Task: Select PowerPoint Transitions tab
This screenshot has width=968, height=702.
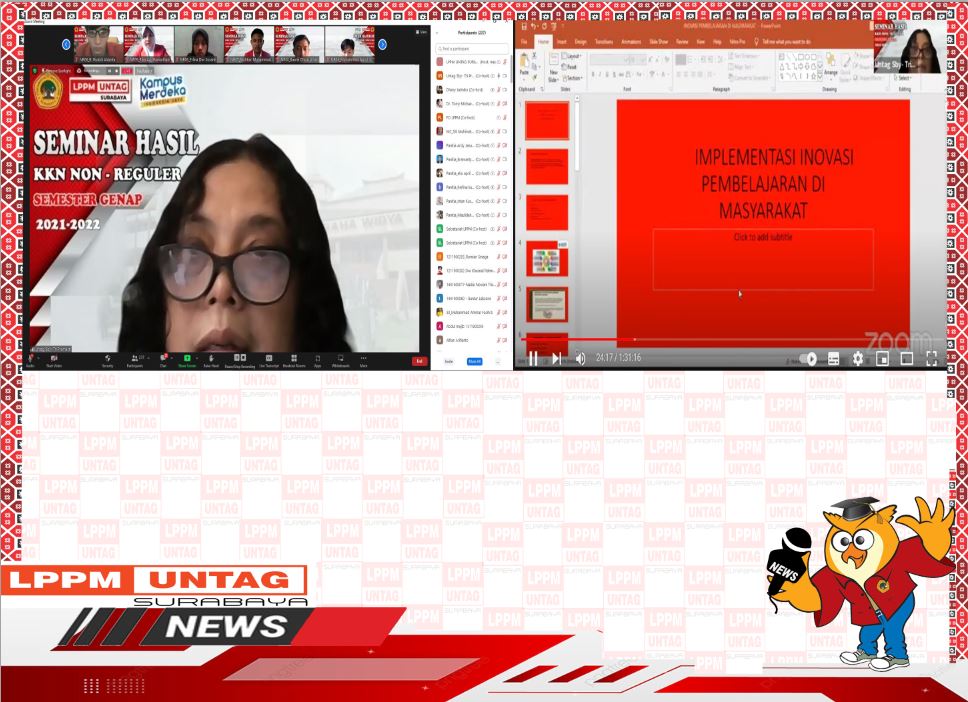Action: (x=604, y=42)
